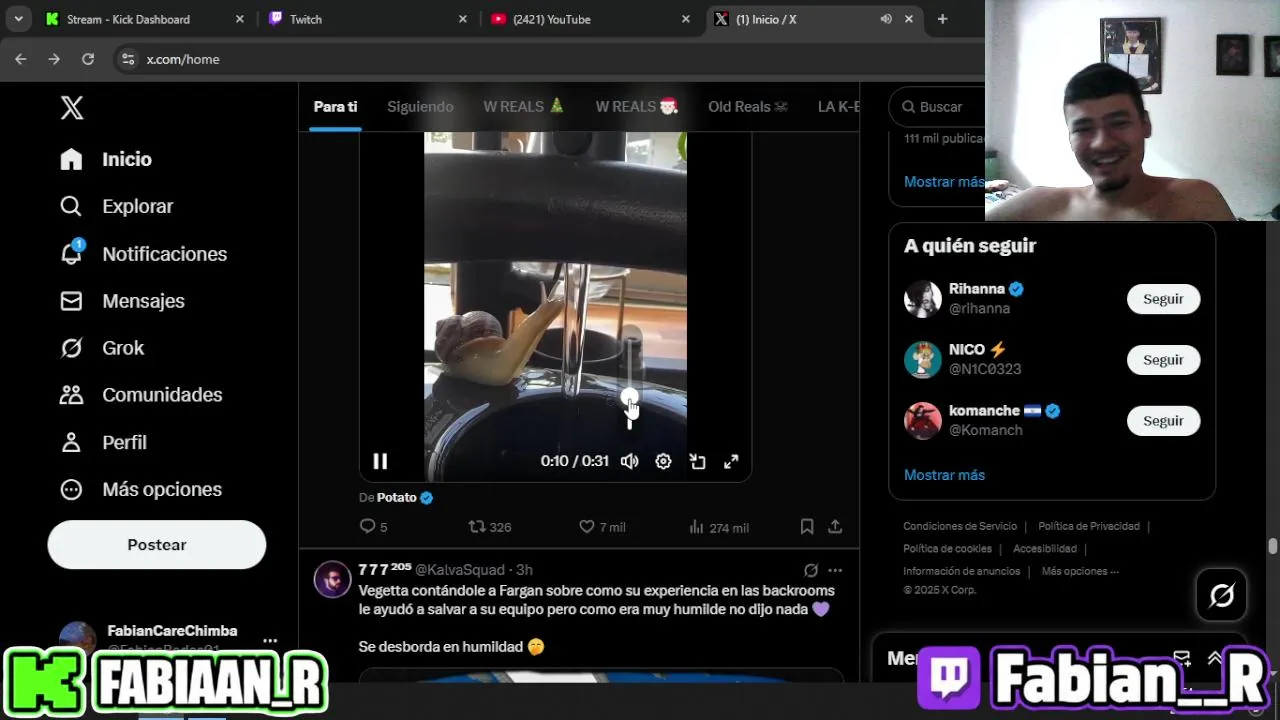Viewport: 1280px width, 720px height.
Task: Open Grok explain icon on KalvaSquad post
Action: pos(811,570)
